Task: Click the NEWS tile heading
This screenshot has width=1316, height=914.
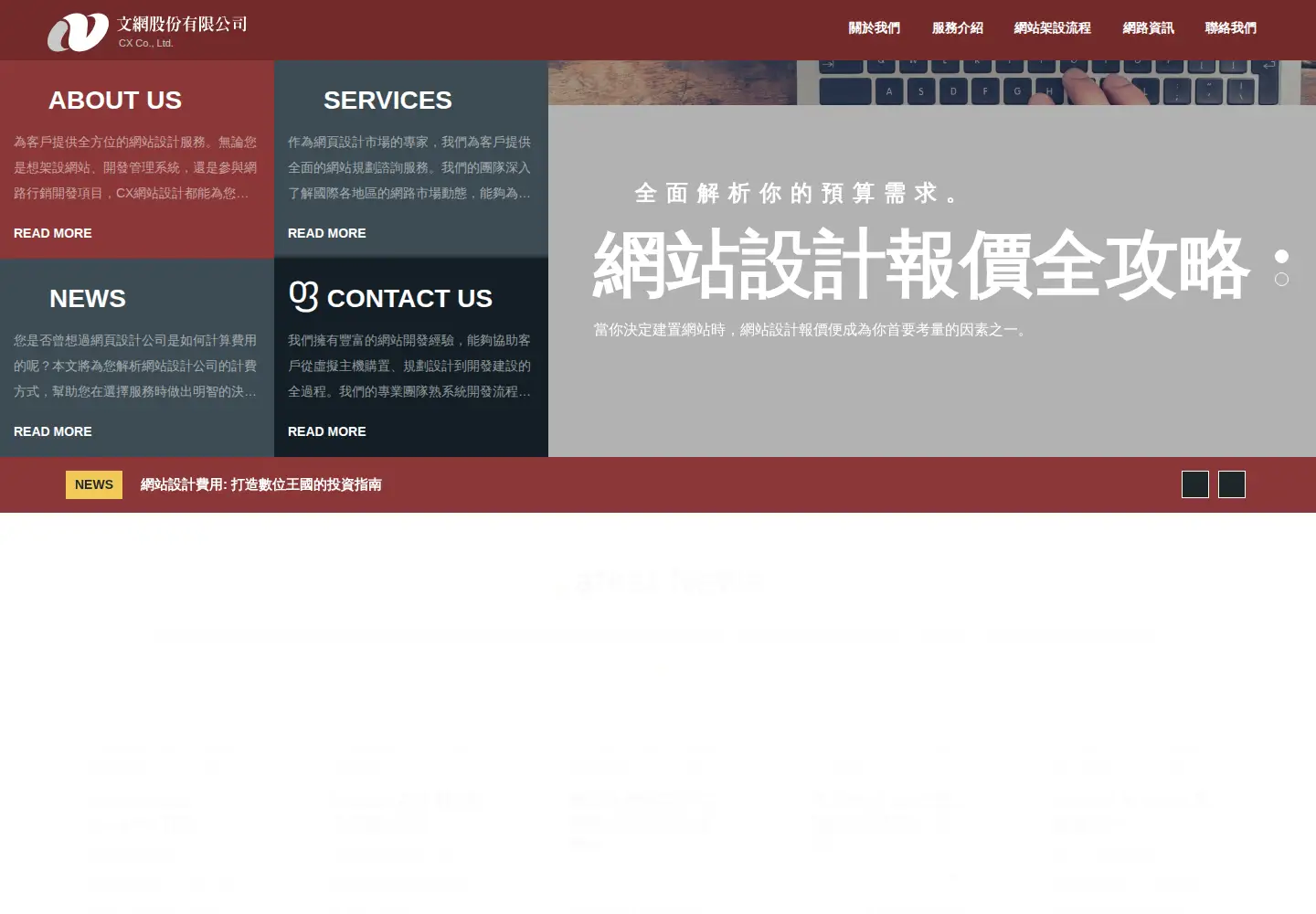Action: 88,299
